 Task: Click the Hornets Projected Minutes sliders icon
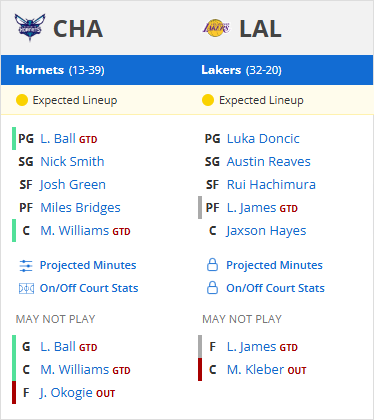pyautogui.click(x=26, y=266)
